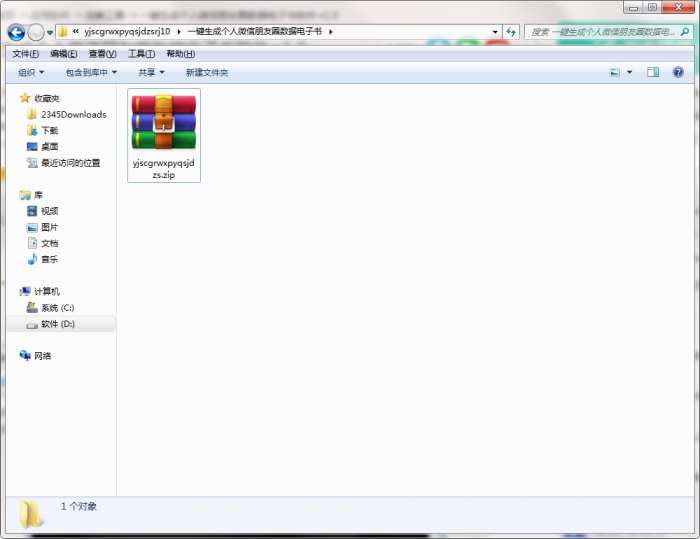Select the 收藏夹 favorites group
700x539 pixels.
(x=46, y=98)
